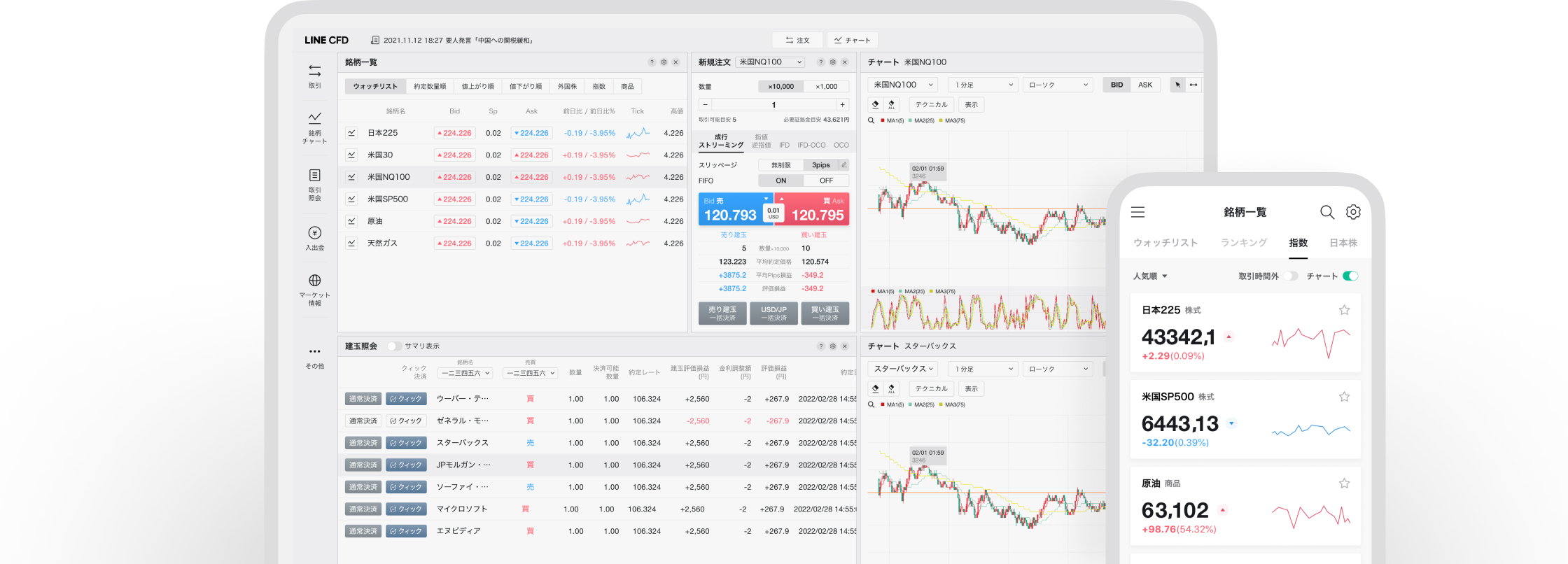Click 売り建玉 一括決済 button
This screenshot has width=1568, height=564.
tap(722, 313)
